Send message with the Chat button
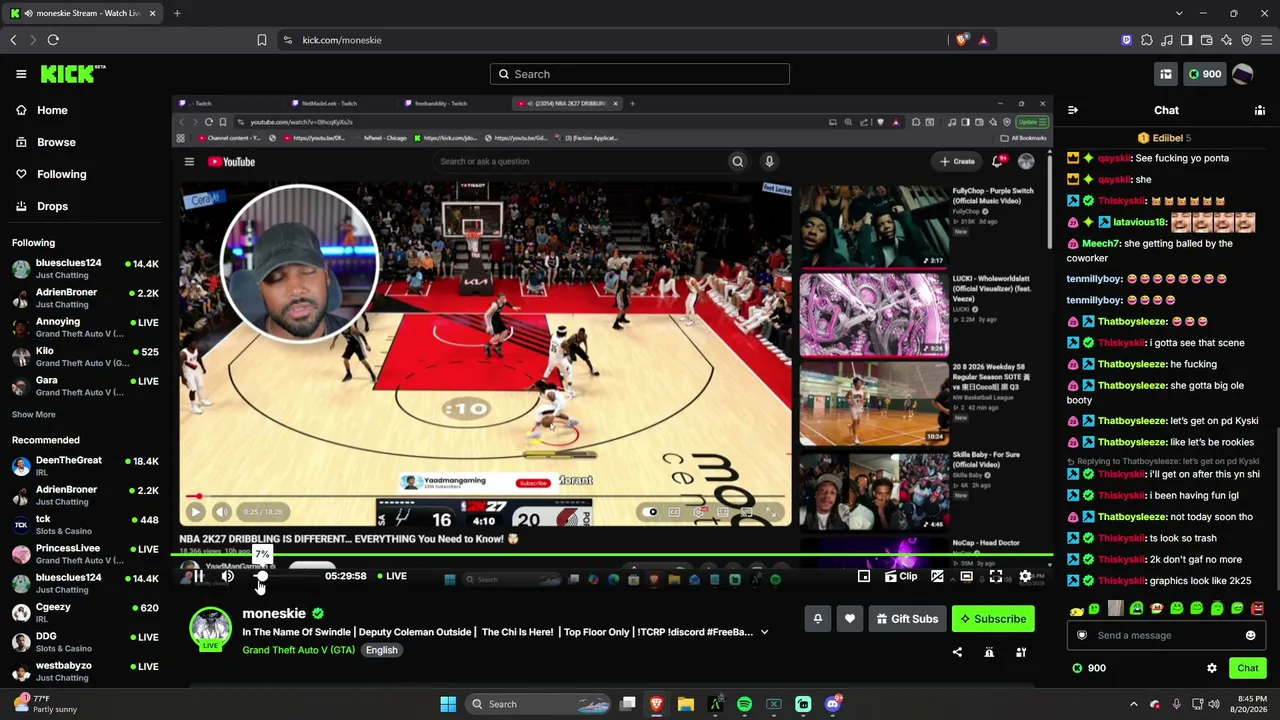 (1248, 668)
